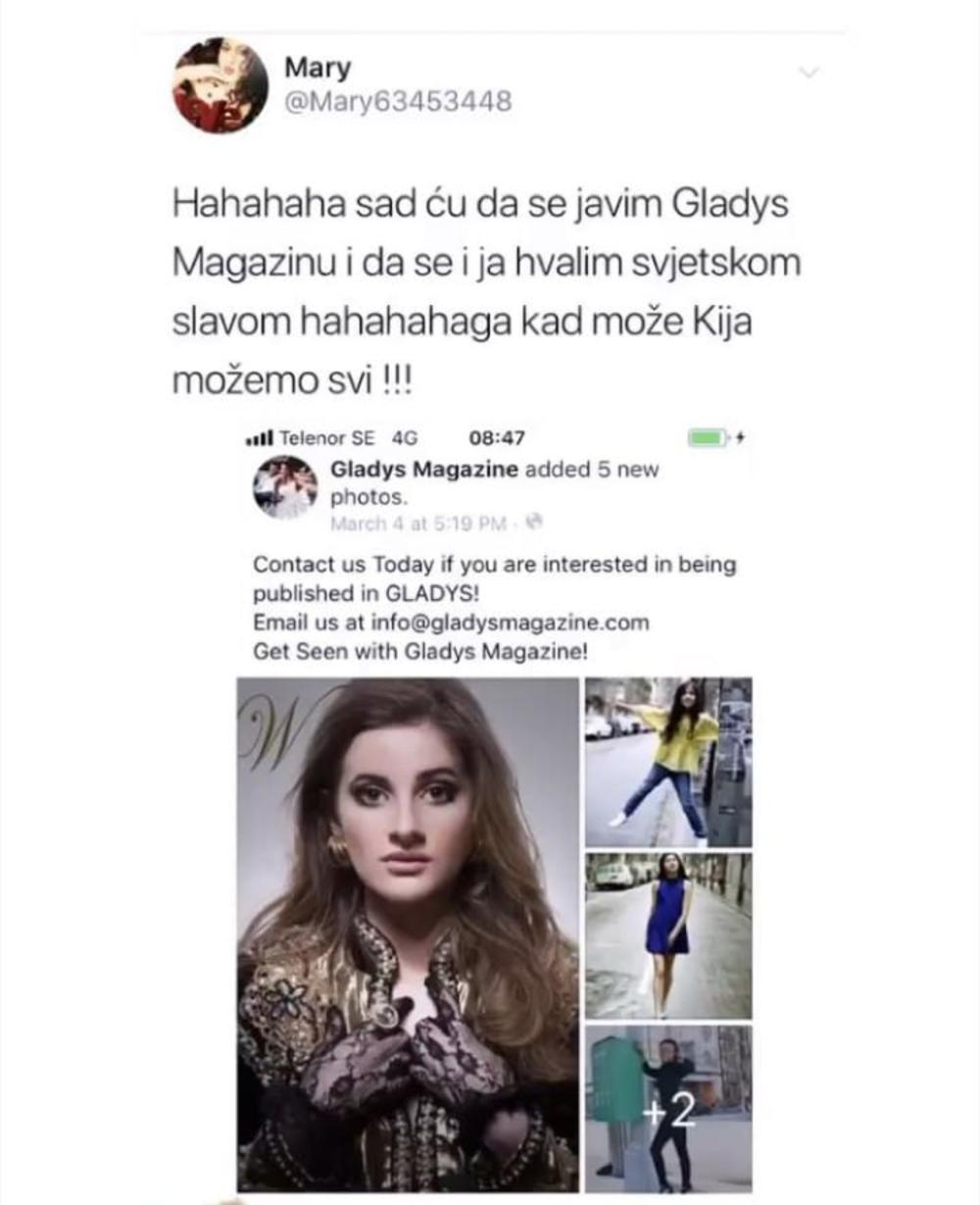The width and height of the screenshot is (980, 1205).
Task: Open the yellow sweater street photo
Action: click(x=668, y=762)
